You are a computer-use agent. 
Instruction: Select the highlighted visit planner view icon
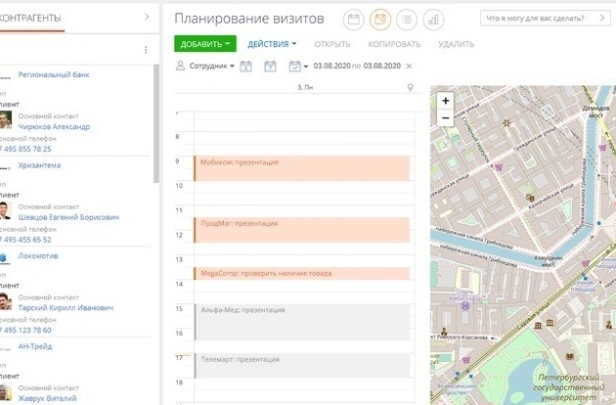tap(380, 19)
